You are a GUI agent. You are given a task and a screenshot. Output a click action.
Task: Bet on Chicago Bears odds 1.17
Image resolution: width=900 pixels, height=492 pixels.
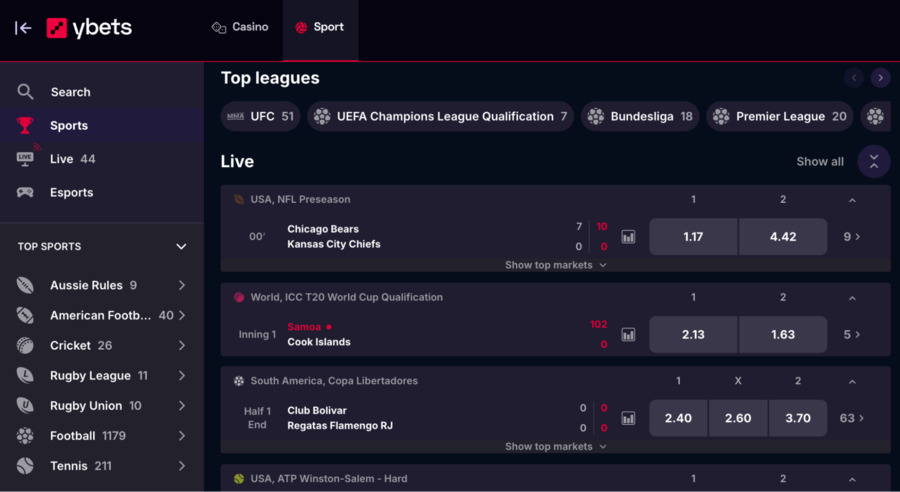pyautogui.click(x=693, y=237)
